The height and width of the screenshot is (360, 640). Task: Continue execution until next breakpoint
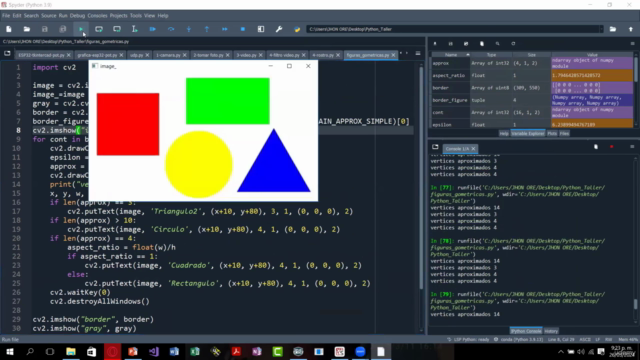[x=224, y=29]
